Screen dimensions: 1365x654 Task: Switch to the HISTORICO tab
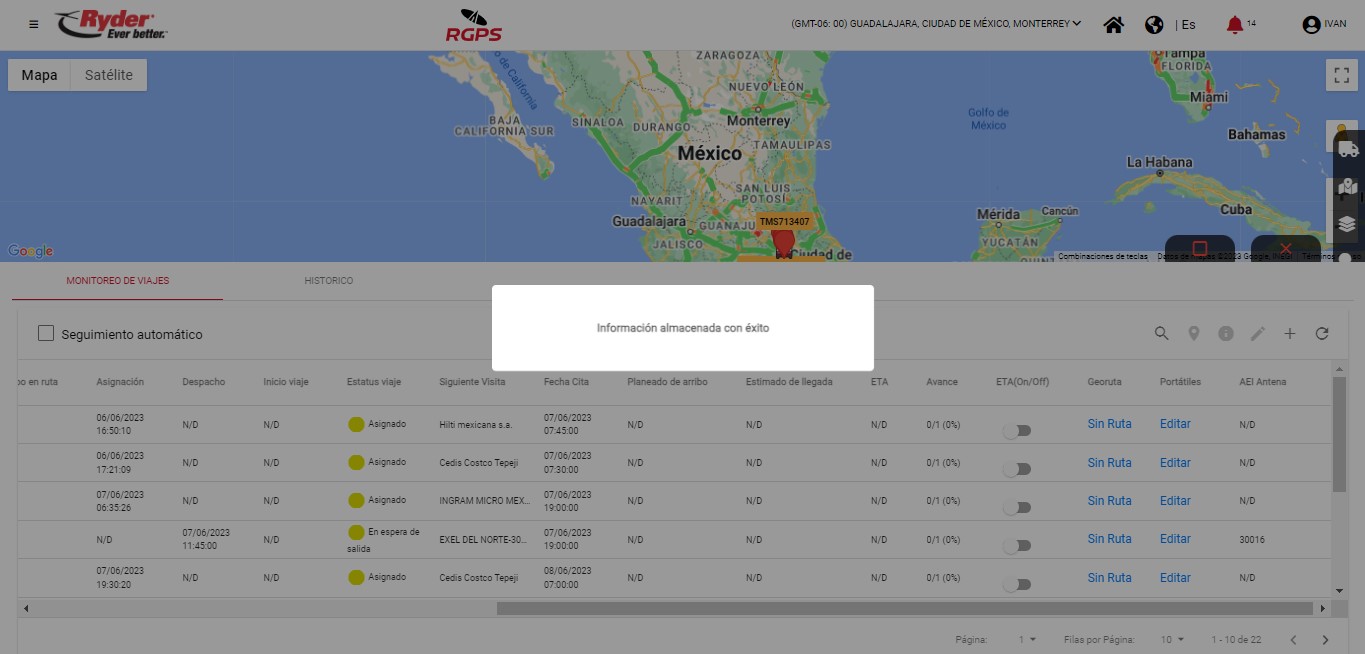tap(328, 281)
